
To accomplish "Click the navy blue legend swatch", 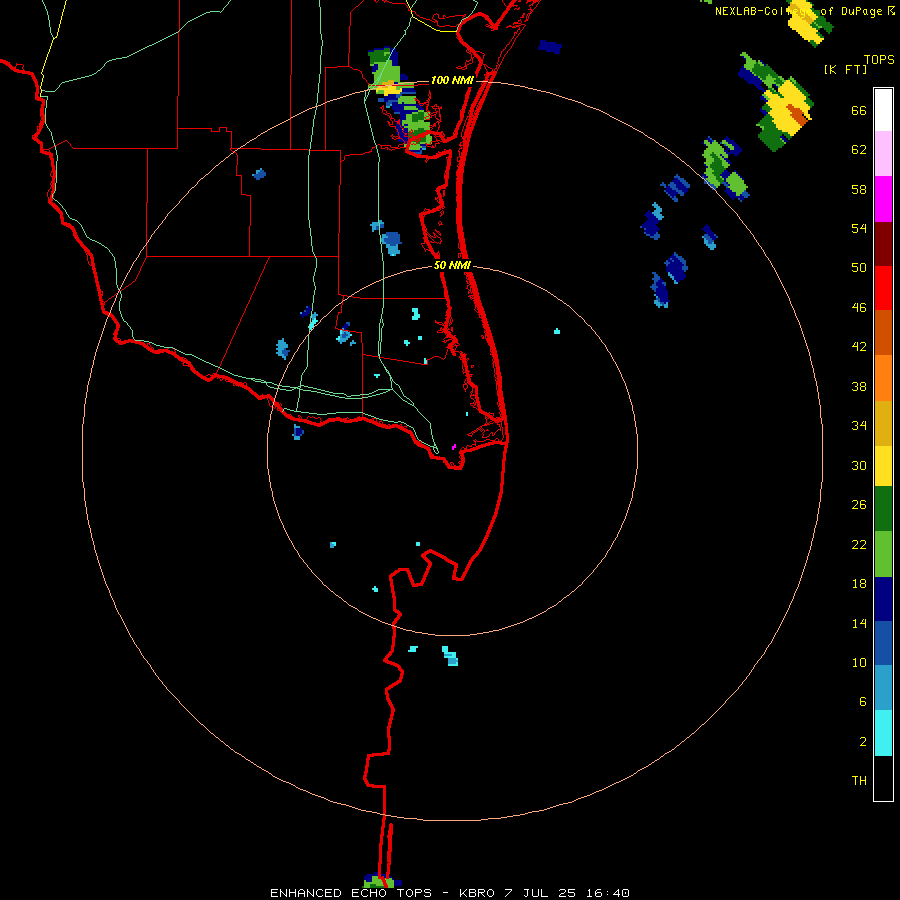I will click(x=883, y=599).
